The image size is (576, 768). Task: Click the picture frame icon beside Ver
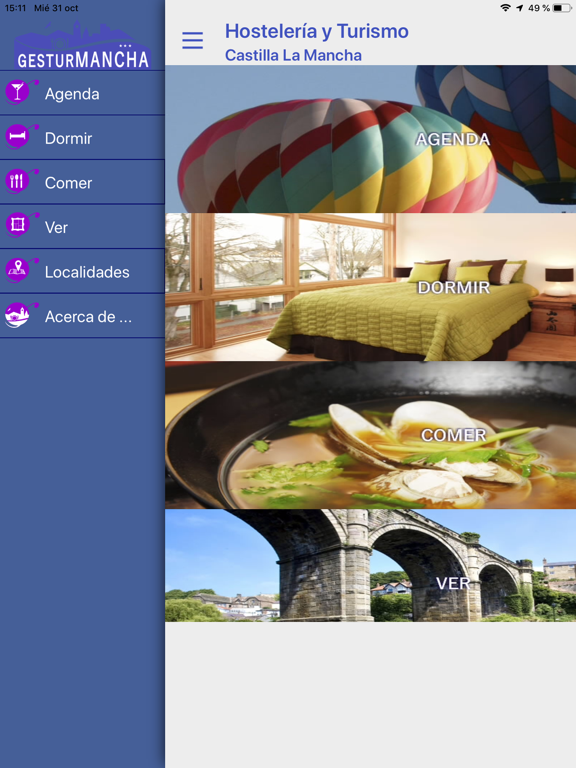(x=21, y=225)
